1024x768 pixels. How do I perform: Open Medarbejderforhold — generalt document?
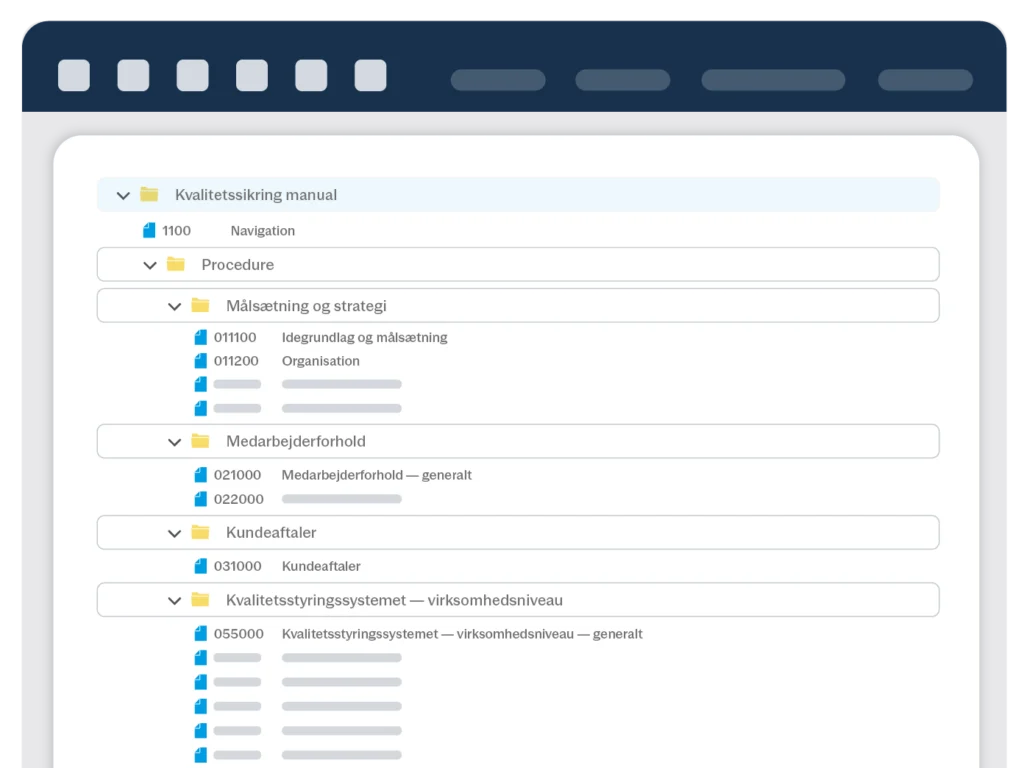(x=376, y=475)
